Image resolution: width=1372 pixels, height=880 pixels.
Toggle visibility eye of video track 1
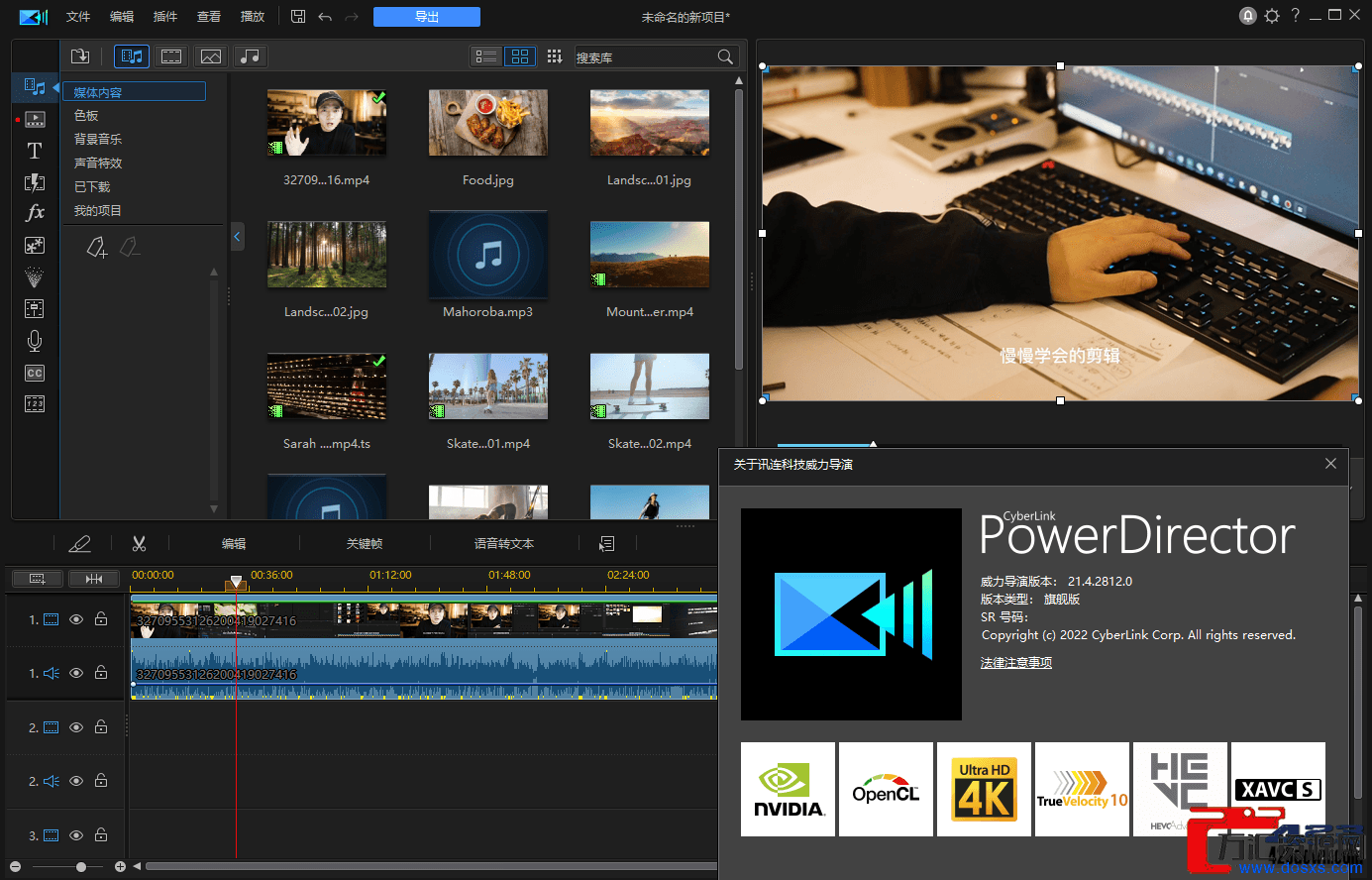coord(76,619)
